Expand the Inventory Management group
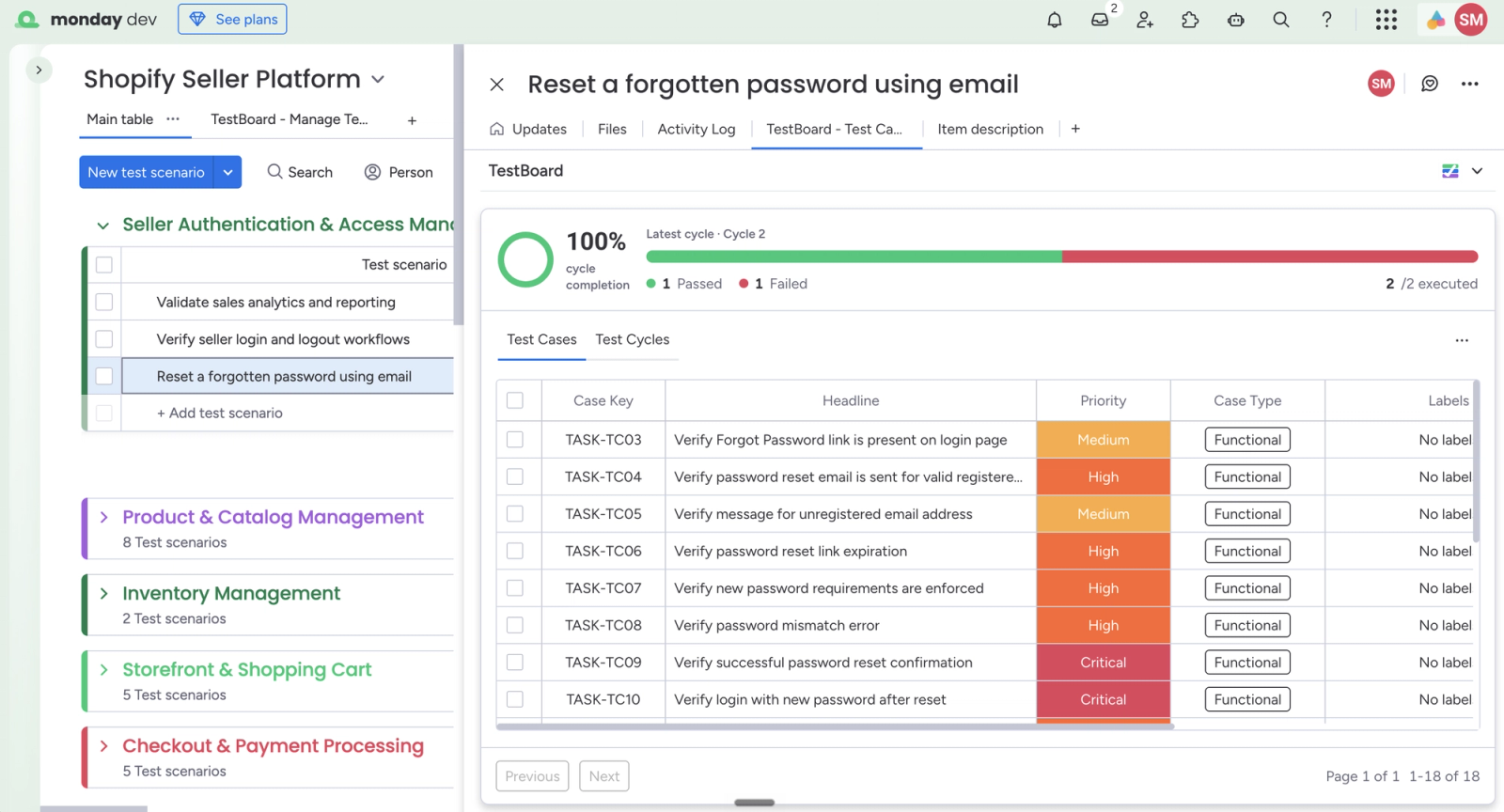 coord(104,593)
